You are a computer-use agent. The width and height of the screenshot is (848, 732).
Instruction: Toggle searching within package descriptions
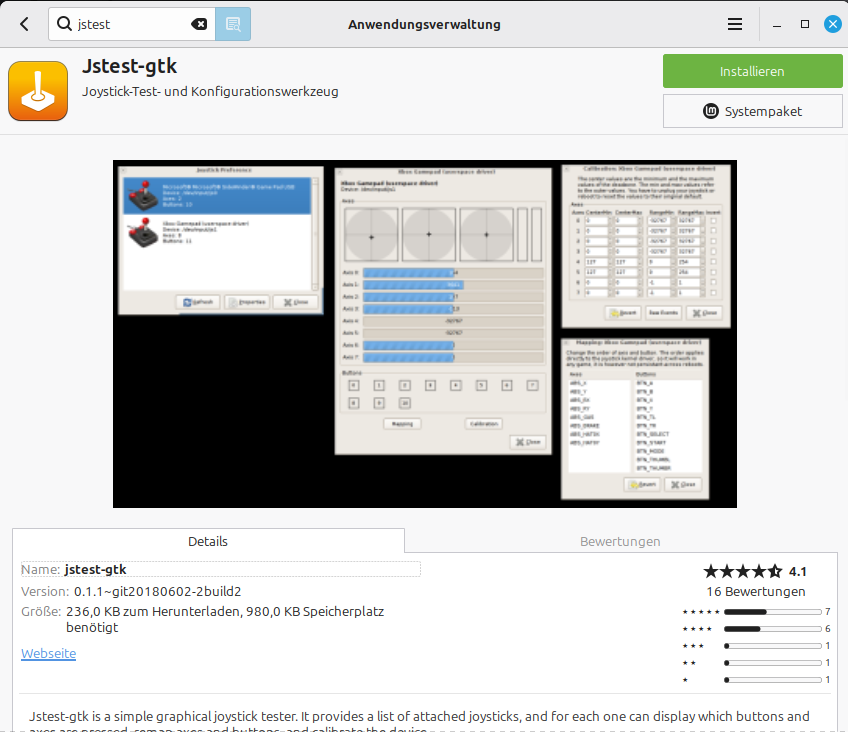(x=232, y=24)
